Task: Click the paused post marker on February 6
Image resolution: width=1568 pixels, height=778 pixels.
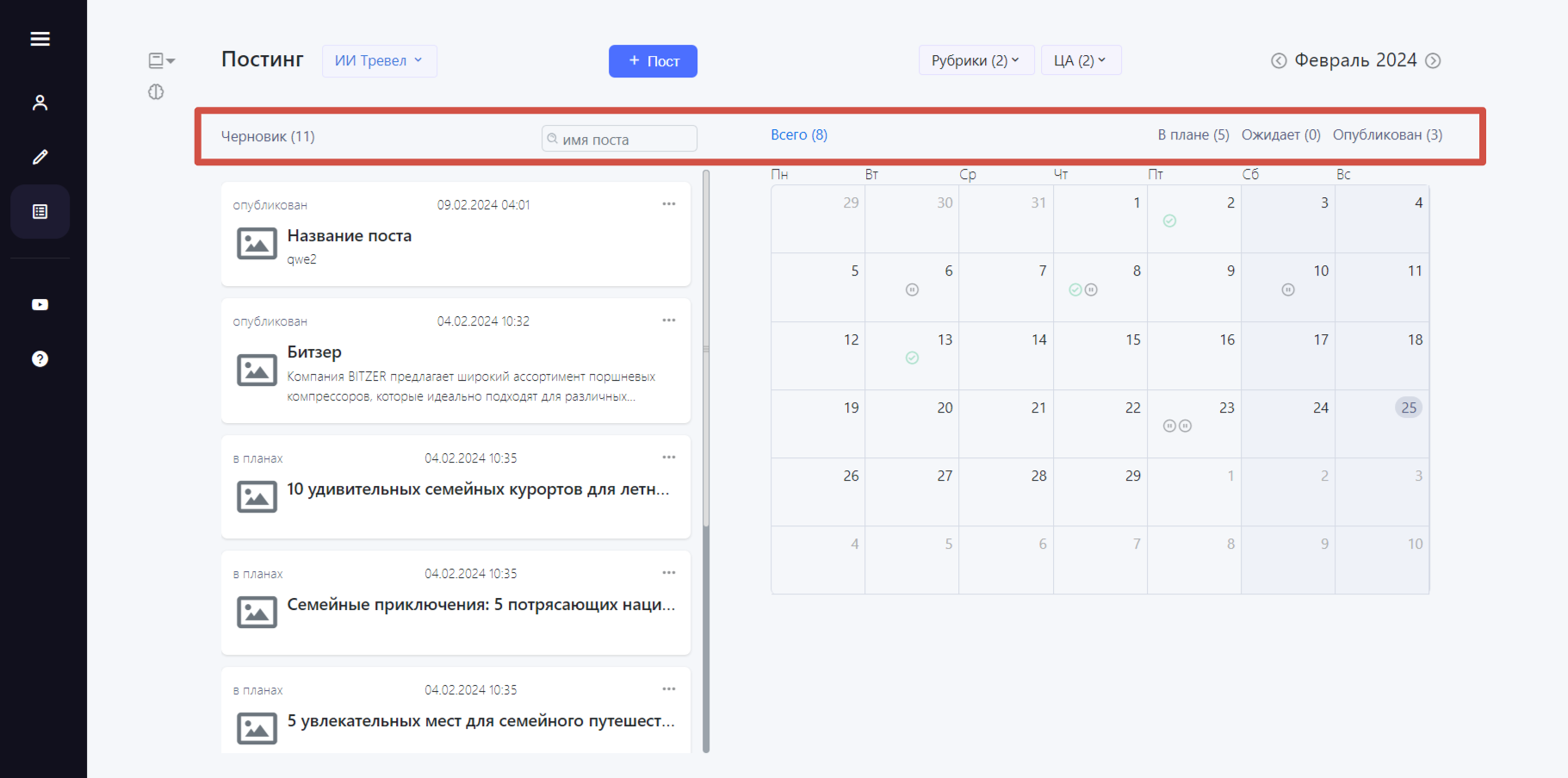Action: point(912,290)
